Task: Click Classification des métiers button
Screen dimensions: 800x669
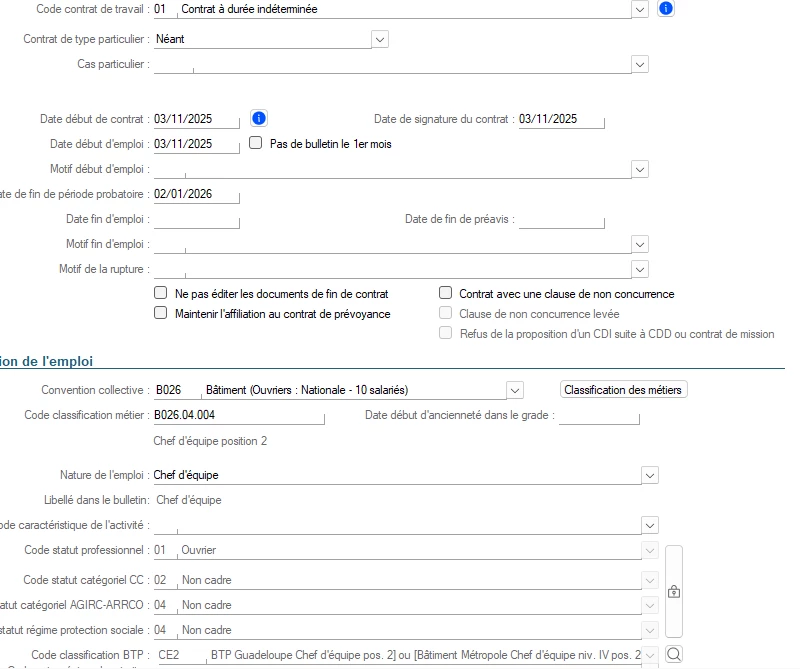Action: point(623,390)
